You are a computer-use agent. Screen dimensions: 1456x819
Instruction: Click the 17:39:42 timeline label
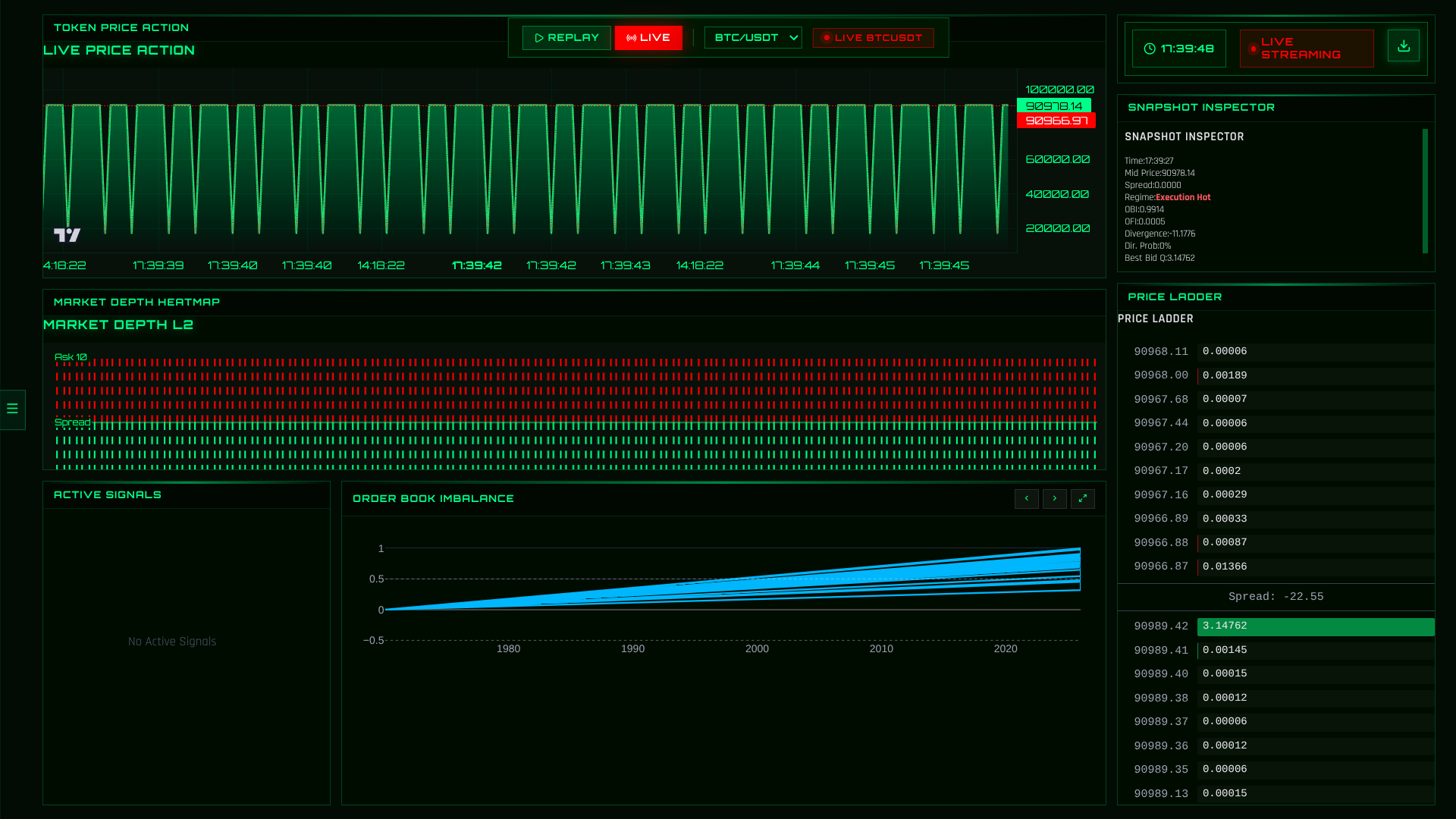click(476, 265)
